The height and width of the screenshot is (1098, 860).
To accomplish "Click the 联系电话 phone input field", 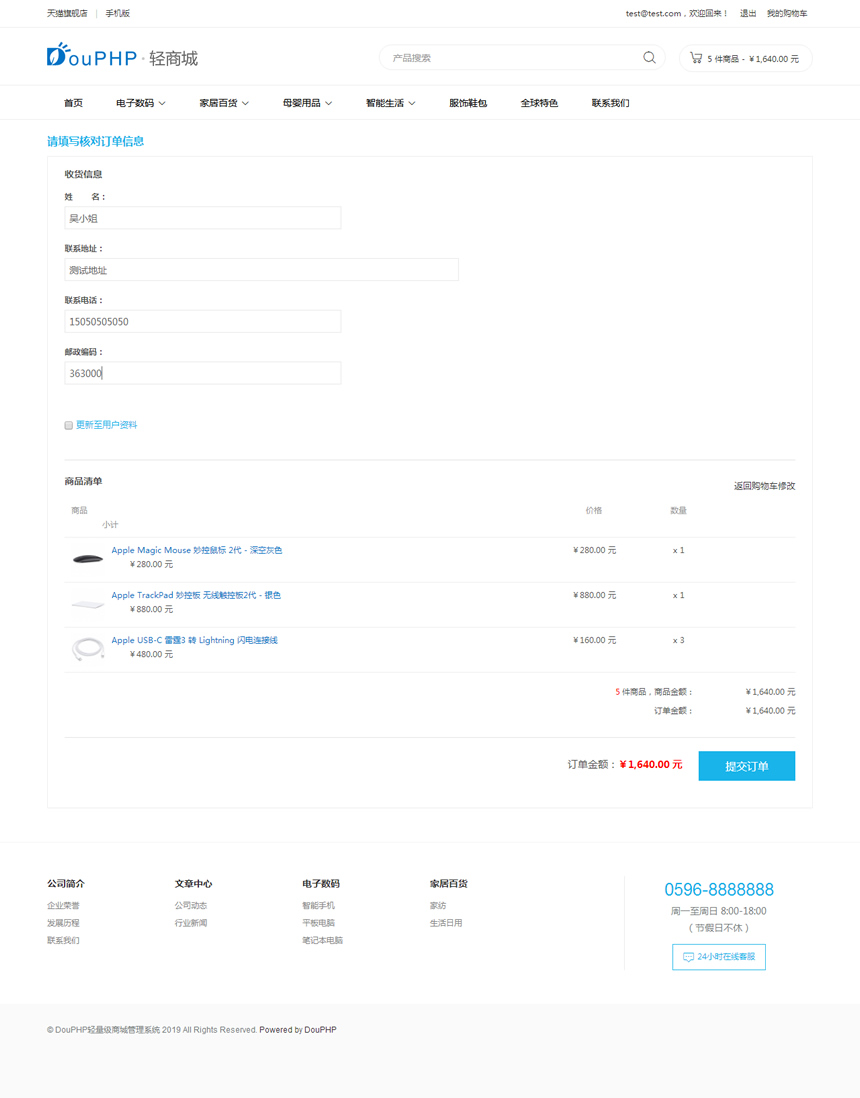I will 202,322.
